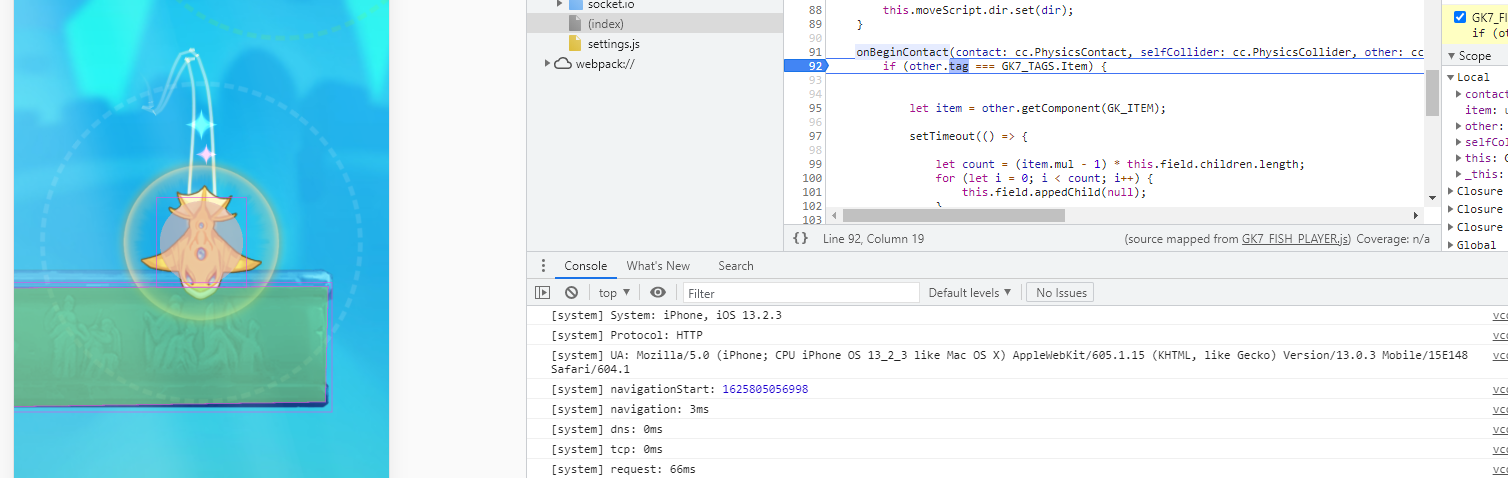The width and height of the screenshot is (1508, 478).
Task: Switch to the Console tab
Action: [585, 266]
